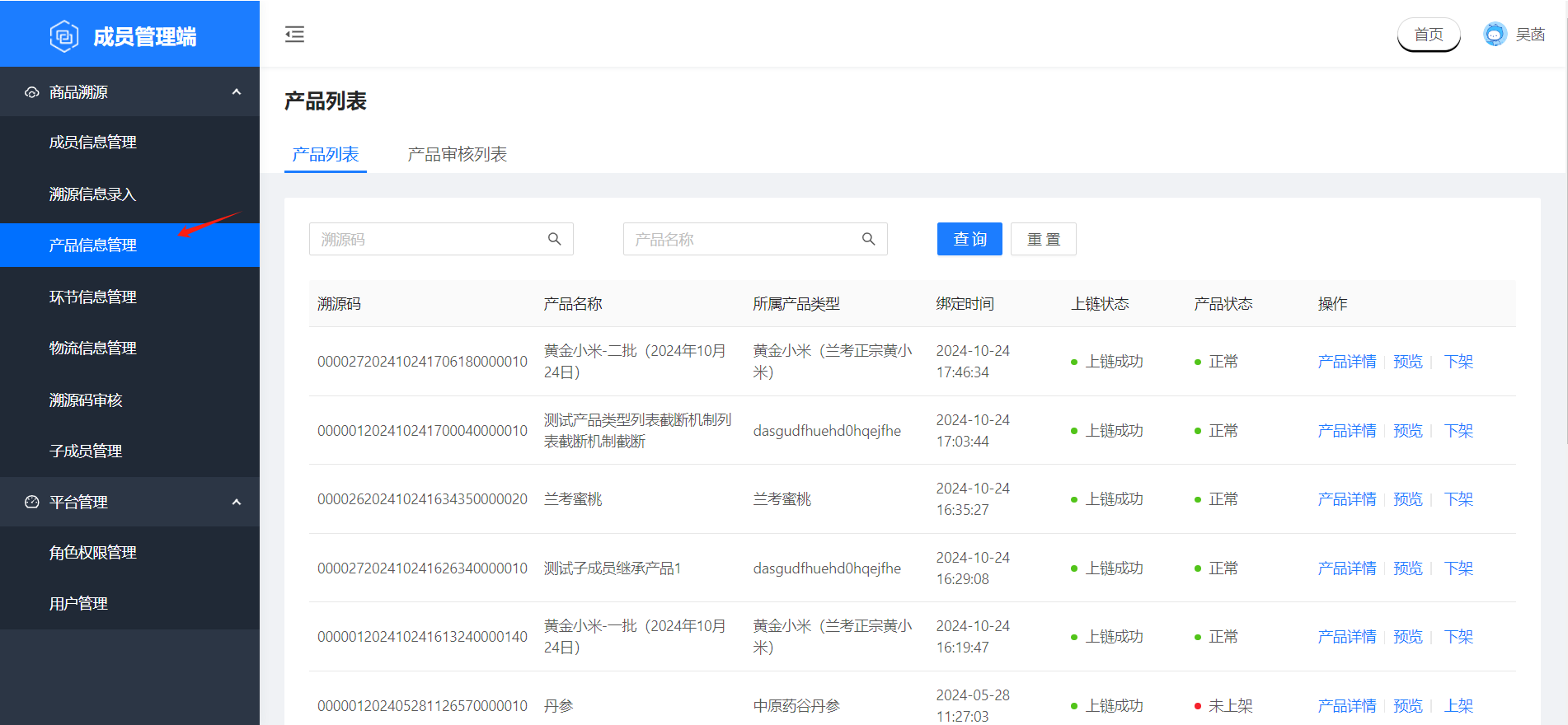Collapse the 平台管理 menu section
This screenshot has width=1568, height=725.
237,502
